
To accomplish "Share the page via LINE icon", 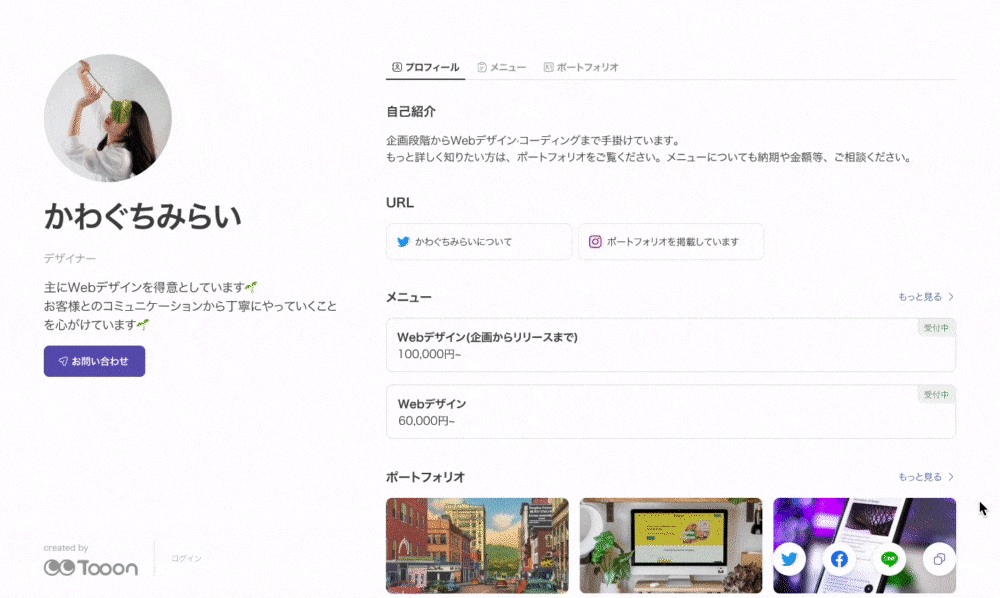I will [889, 559].
